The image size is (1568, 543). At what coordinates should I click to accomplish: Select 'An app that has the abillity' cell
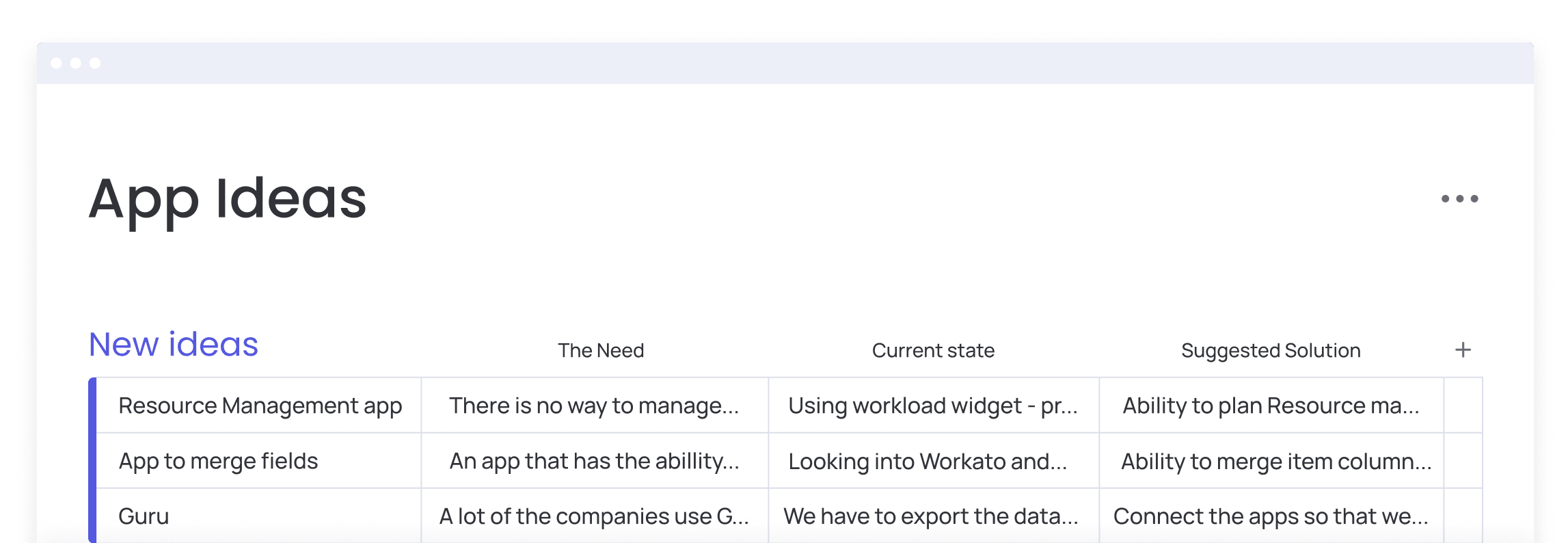click(x=595, y=461)
